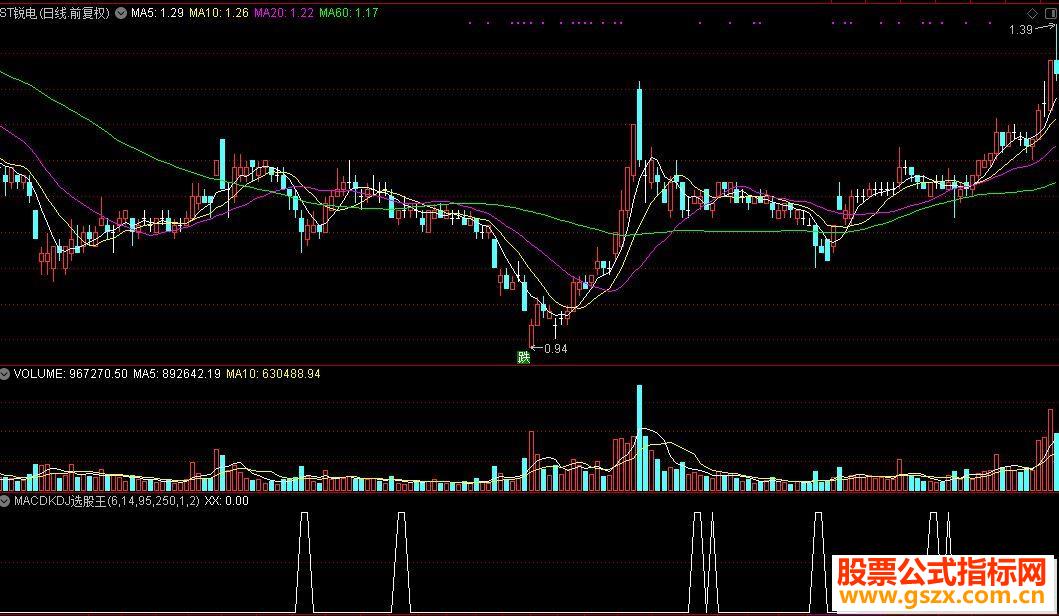Click the second signal spike in MACDKDJ panel
Image resolution: width=1059 pixels, height=616 pixels.
click(401, 562)
